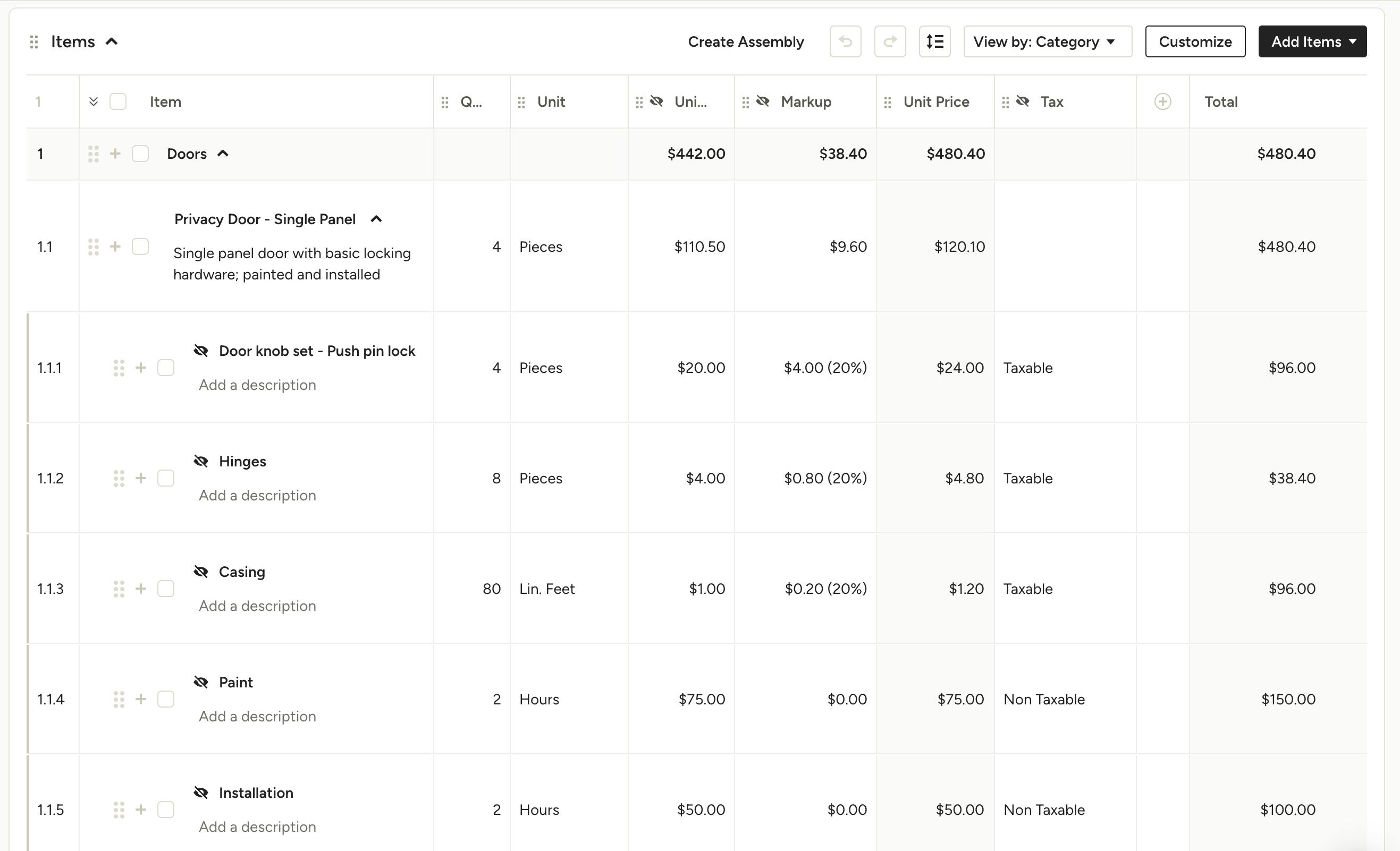Click drag handle of Casing row

[119, 589]
